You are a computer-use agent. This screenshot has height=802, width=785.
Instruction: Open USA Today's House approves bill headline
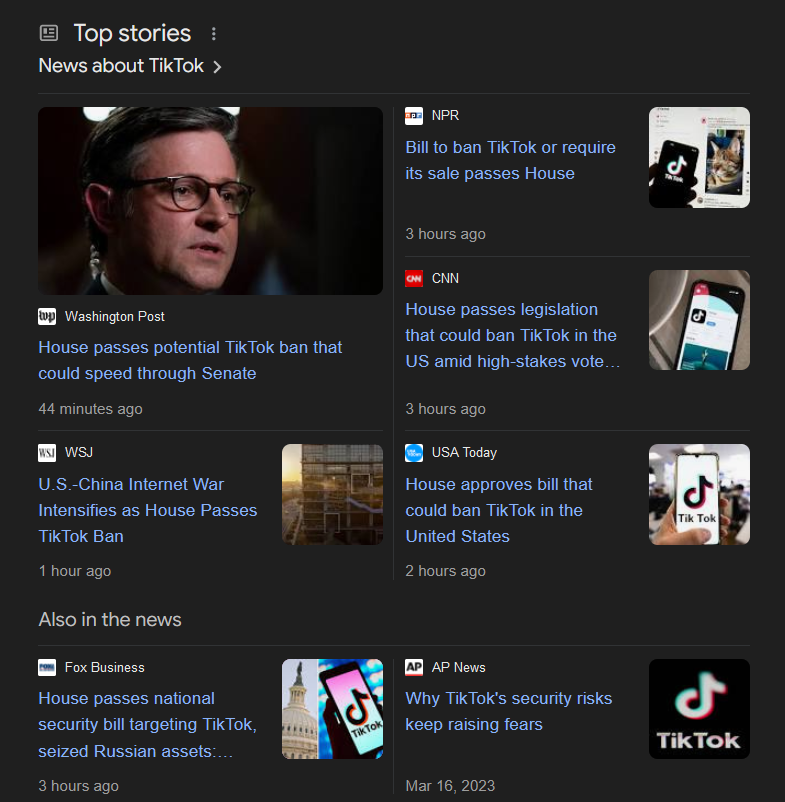[499, 510]
